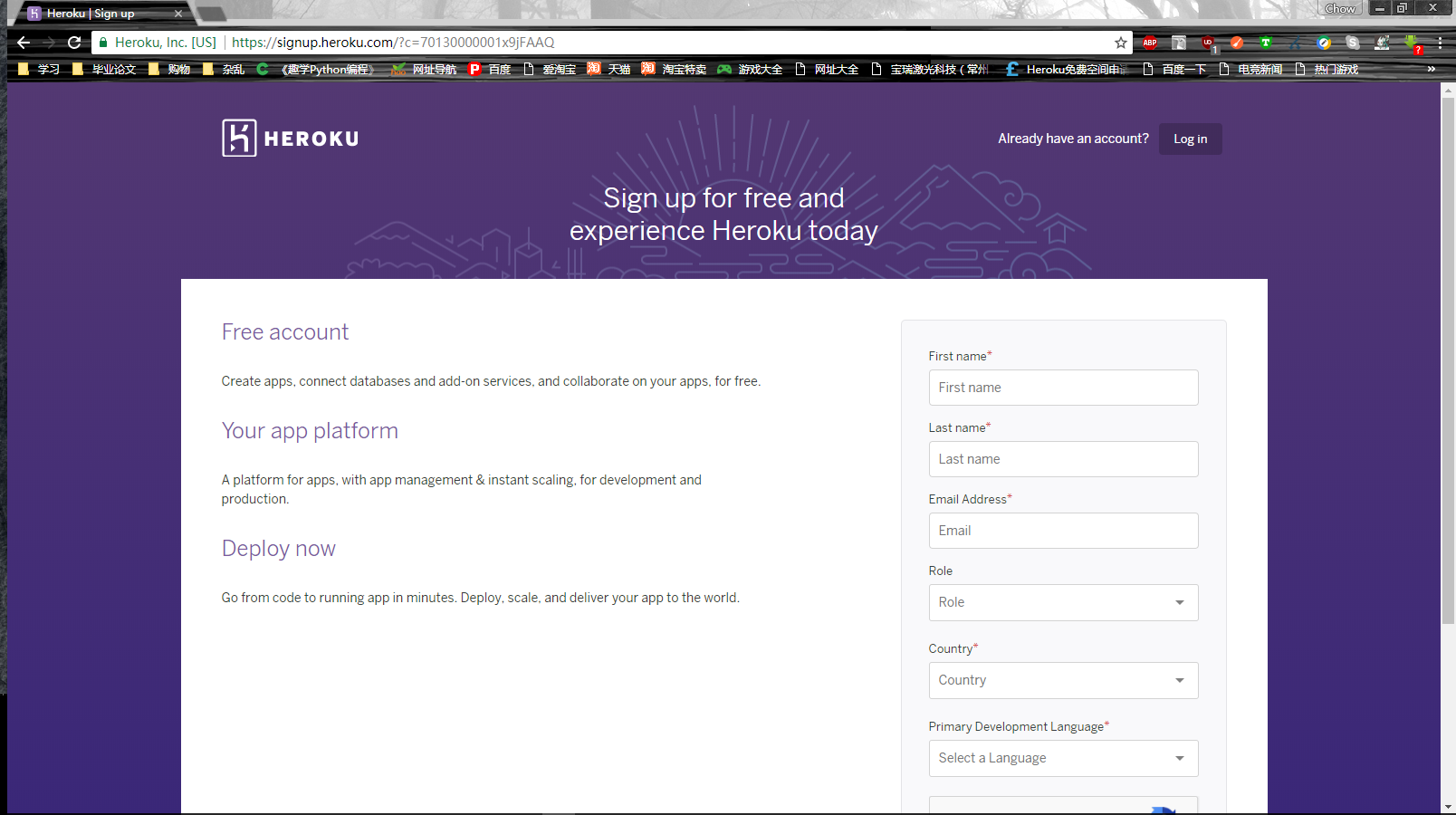Image resolution: width=1456 pixels, height=815 pixels.
Task: Open the Role dropdown
Action: click(1063, 602)
